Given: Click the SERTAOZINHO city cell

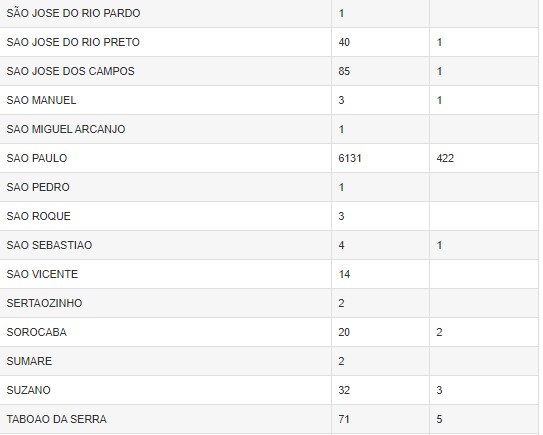Looking at the screenshot, I should click(x=166, y=303).
